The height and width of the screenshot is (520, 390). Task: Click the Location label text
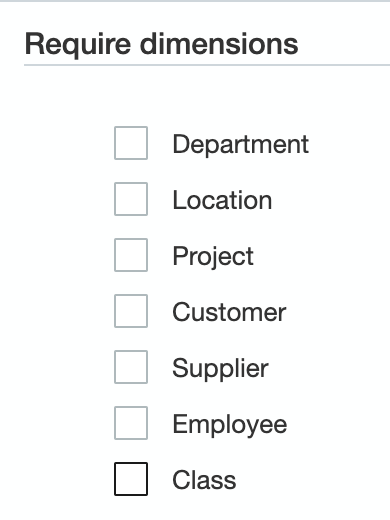tap(222, 200)
